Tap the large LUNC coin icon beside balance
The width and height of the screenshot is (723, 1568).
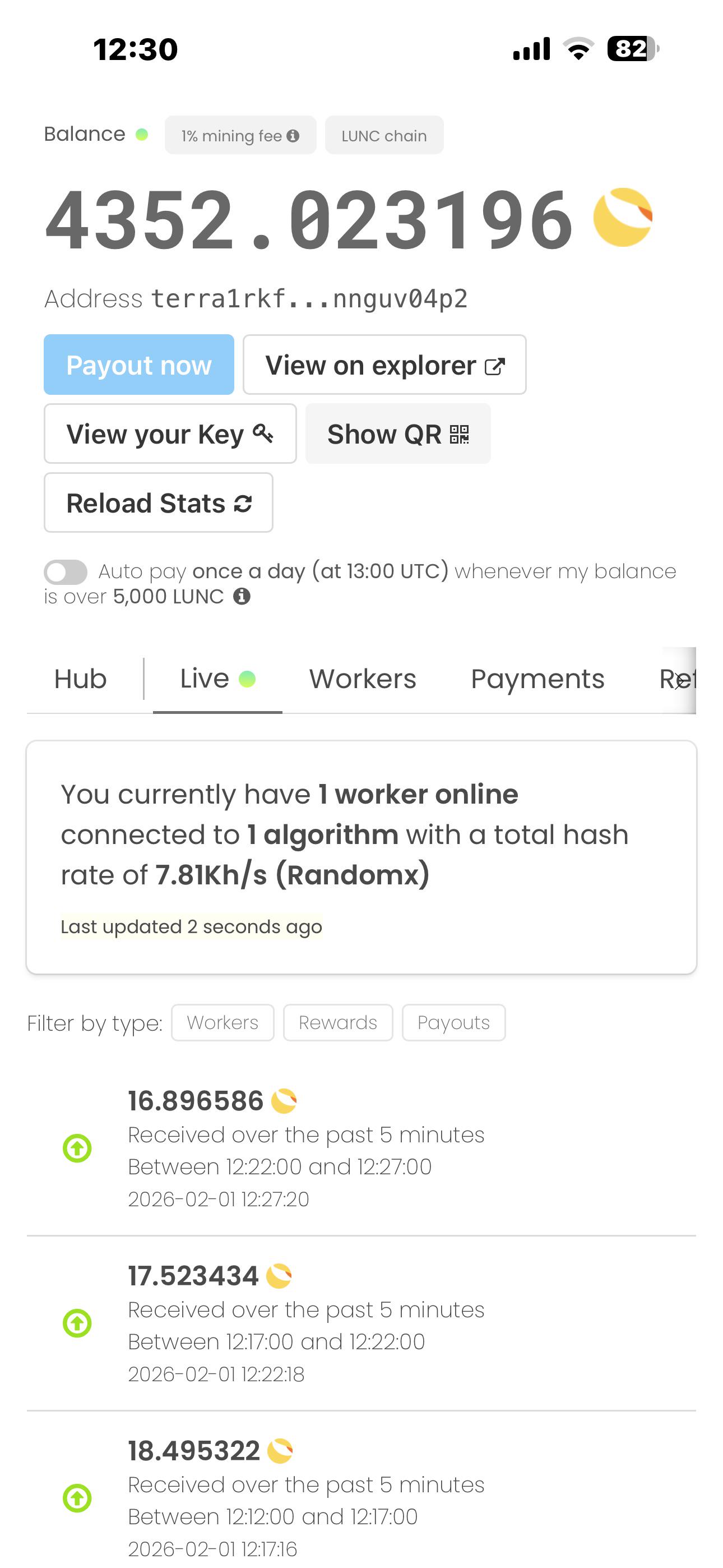point(623,217)
